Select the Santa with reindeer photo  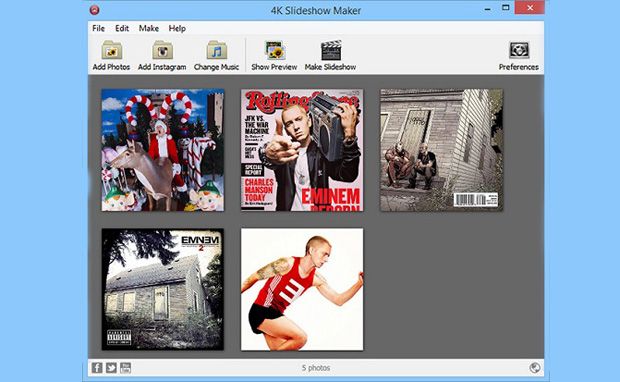coord(163,150)
